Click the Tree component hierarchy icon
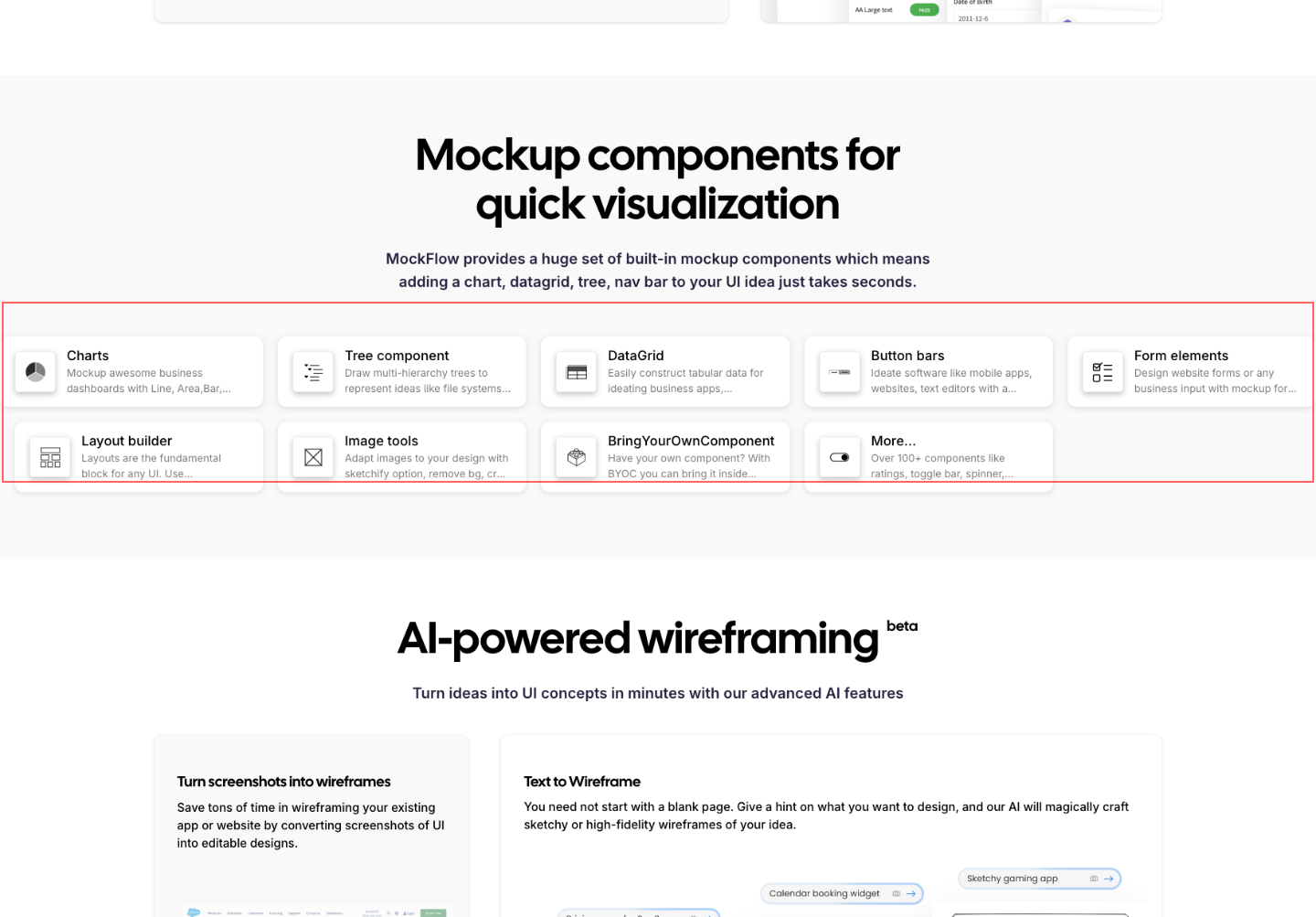 [x=313, y=372]
